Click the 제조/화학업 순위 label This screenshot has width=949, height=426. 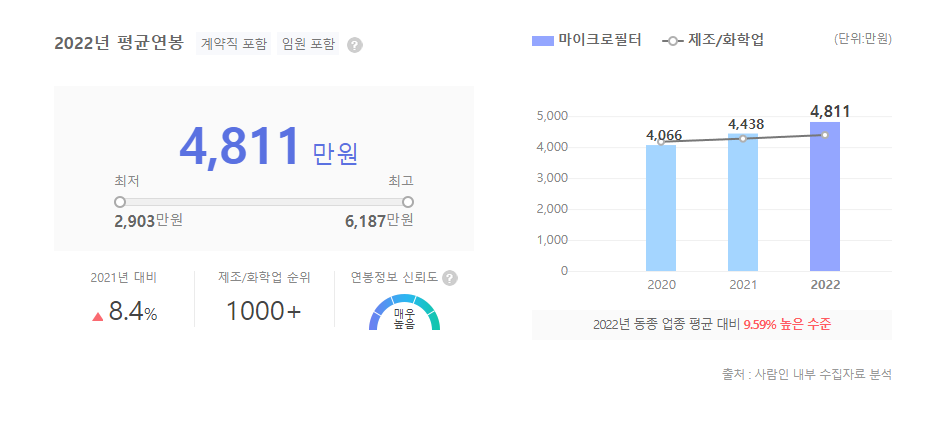[x=264, y=278]
